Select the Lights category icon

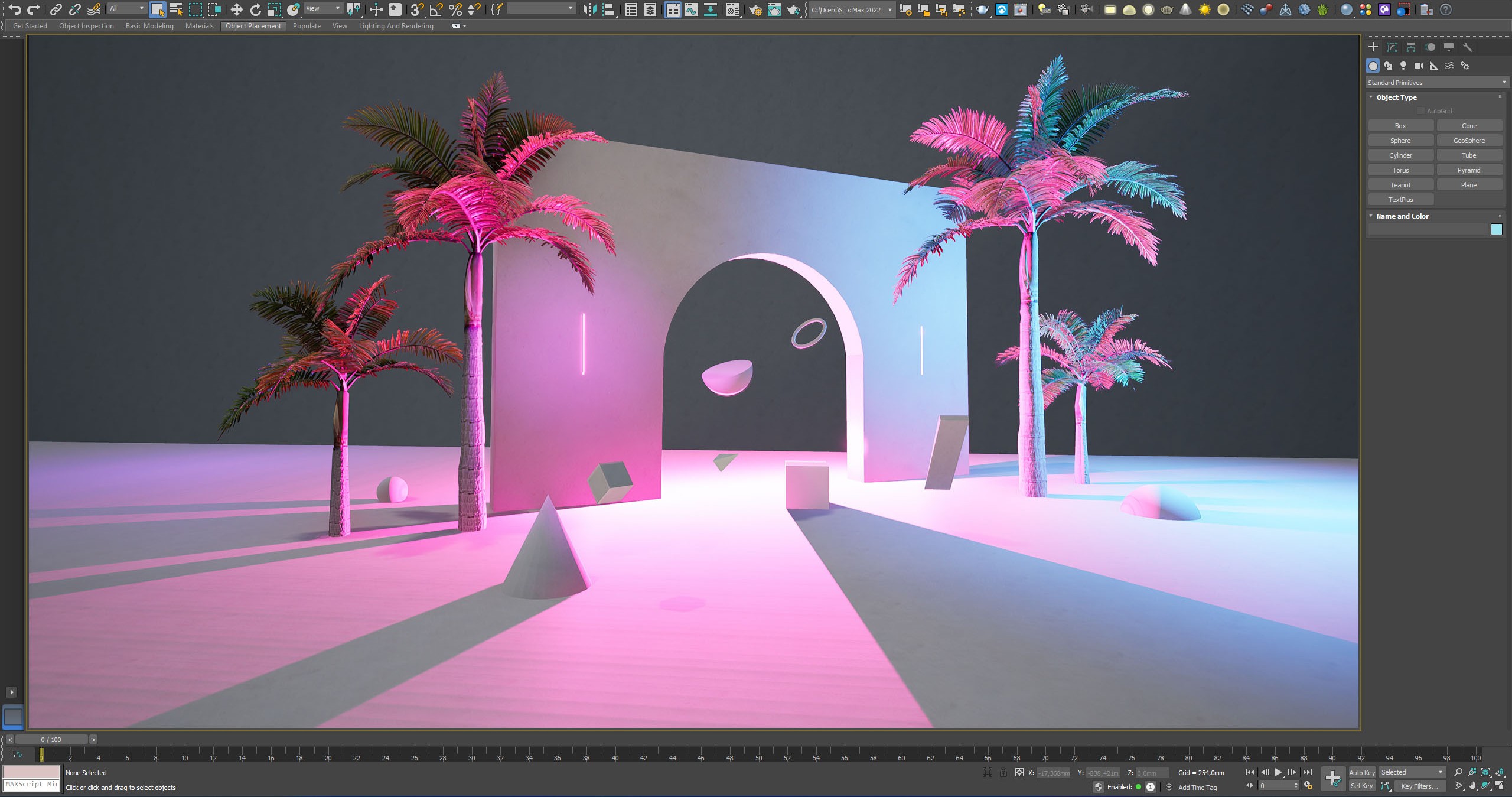[1403, 66]
